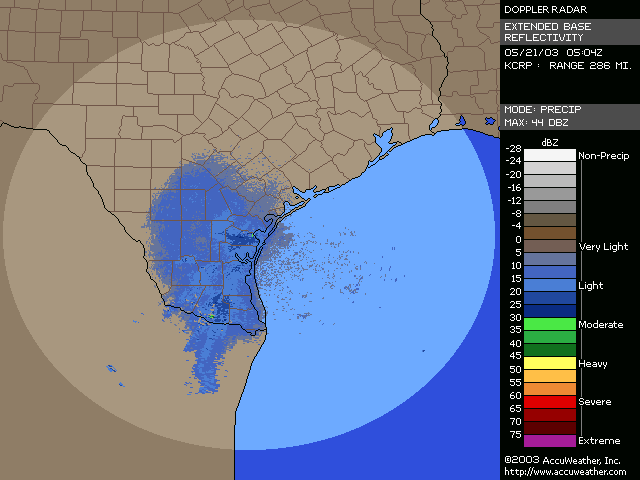Click the orange swatch between 55 and 60
The width and height of the screenshot is (640, 480).
[550, 389]
